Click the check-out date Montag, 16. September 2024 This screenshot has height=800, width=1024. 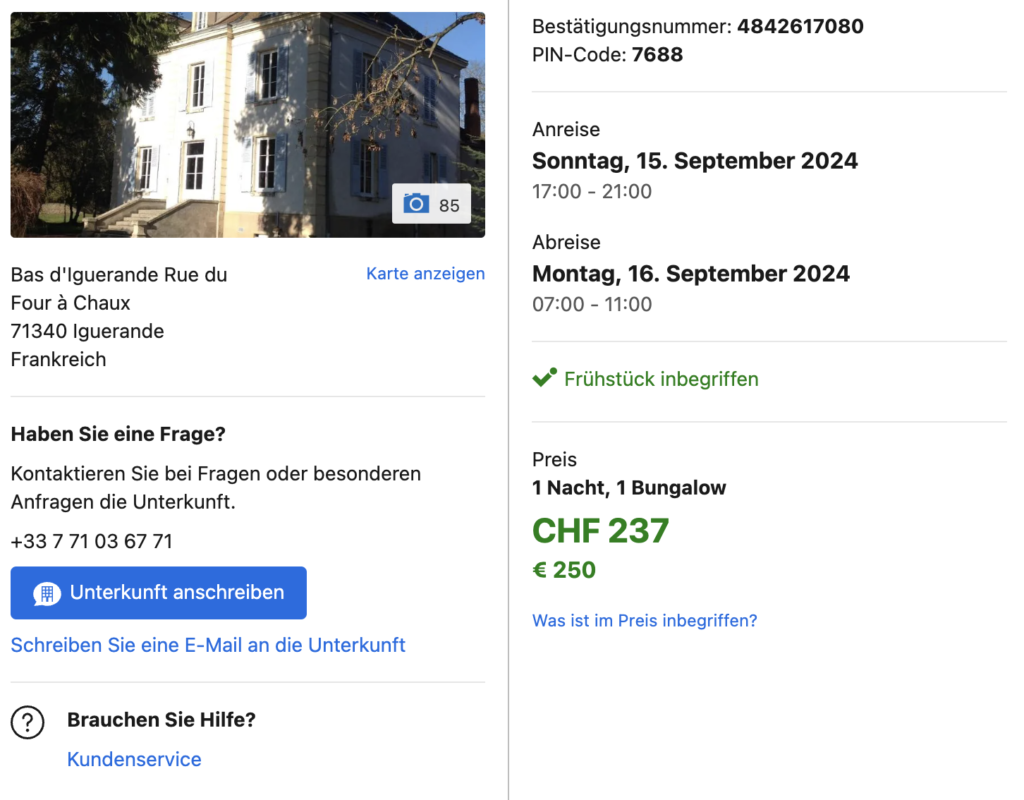pos(690,273)
